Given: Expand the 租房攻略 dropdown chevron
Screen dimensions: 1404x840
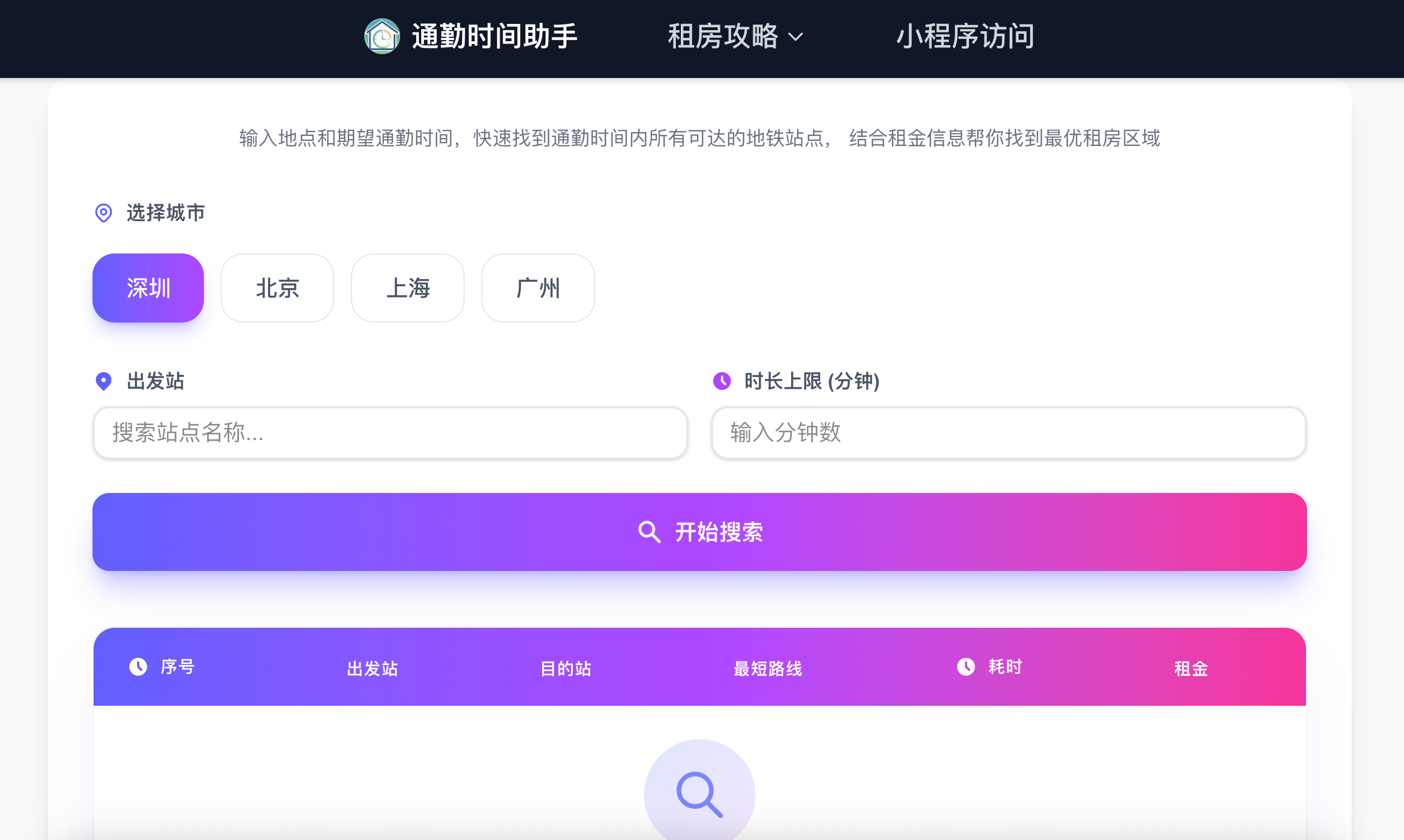Looking at the screenshot, I should pyautogui.click(x=796, y=37).
